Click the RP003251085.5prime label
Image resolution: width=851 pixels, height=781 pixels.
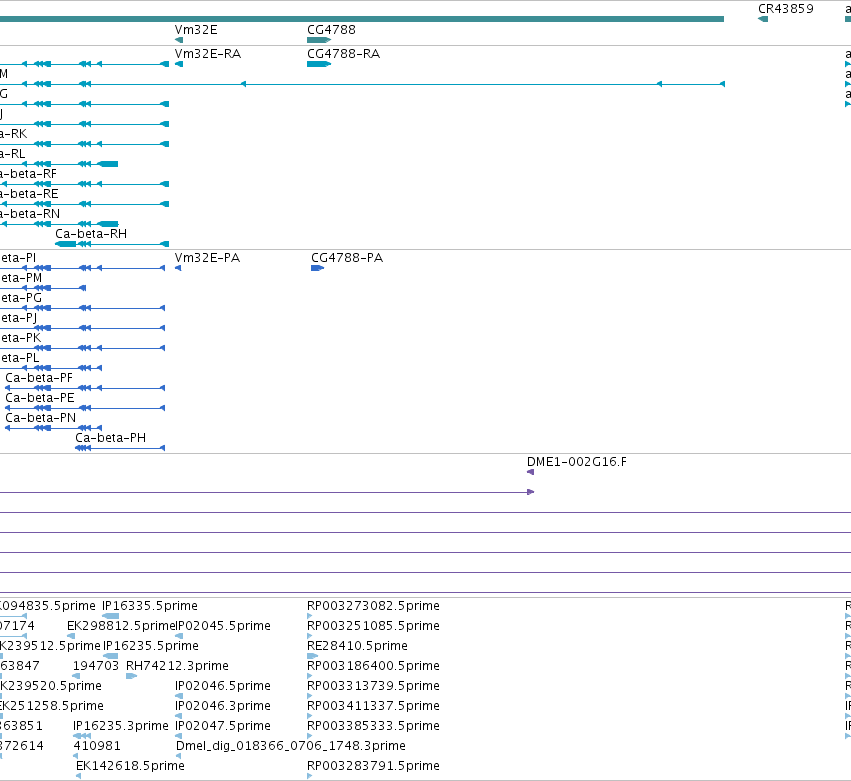[373, 626]
